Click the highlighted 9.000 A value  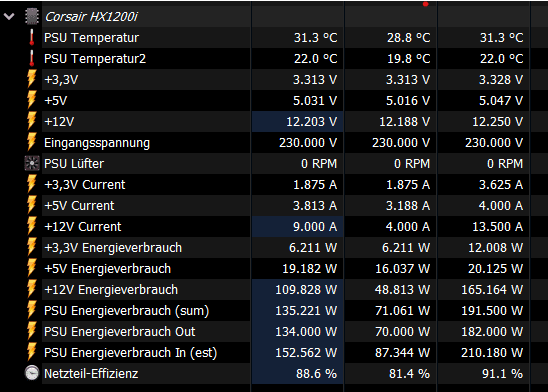click(315, 226)
